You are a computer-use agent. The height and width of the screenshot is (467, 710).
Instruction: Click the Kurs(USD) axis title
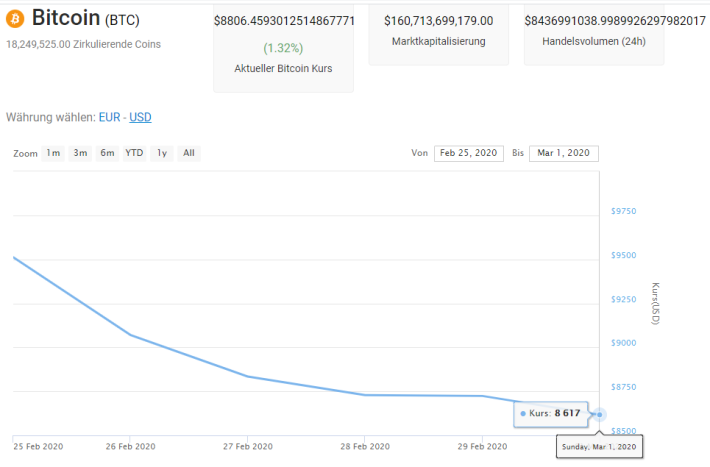click(655, 303)
